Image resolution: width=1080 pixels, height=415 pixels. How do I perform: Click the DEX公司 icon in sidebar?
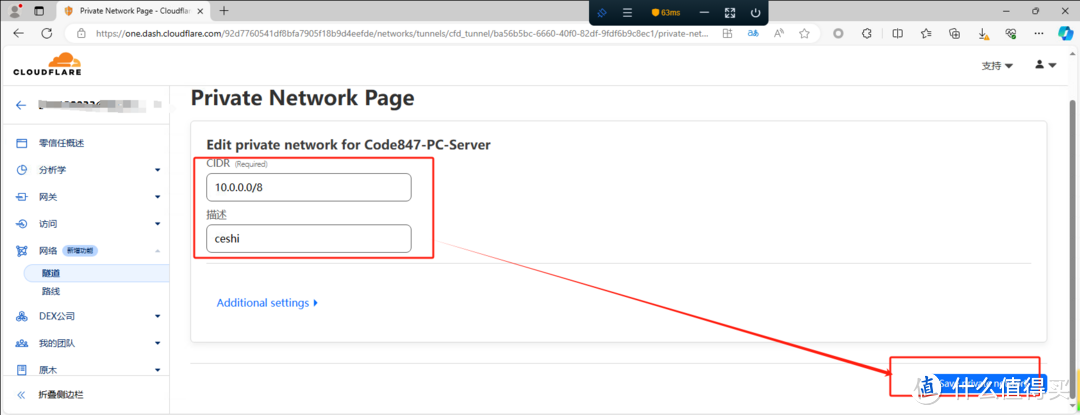pyautogui.click(x=22, y=316)
